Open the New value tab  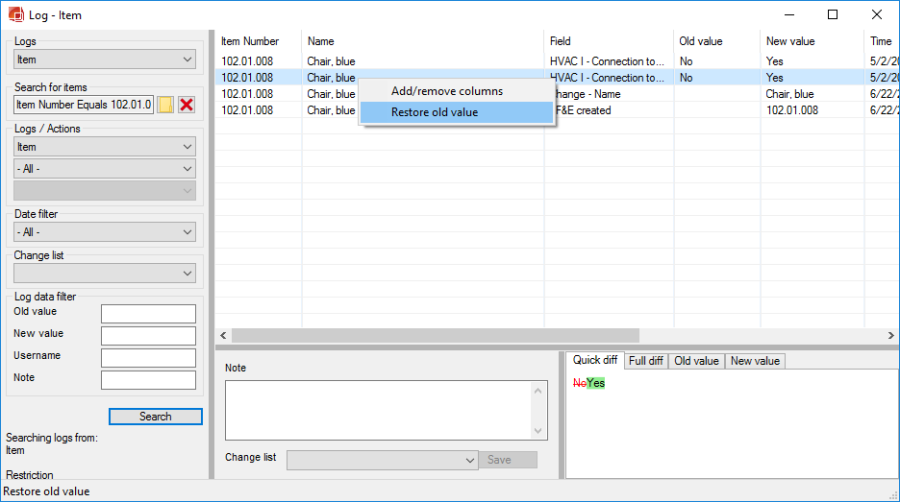click(756, 361)
